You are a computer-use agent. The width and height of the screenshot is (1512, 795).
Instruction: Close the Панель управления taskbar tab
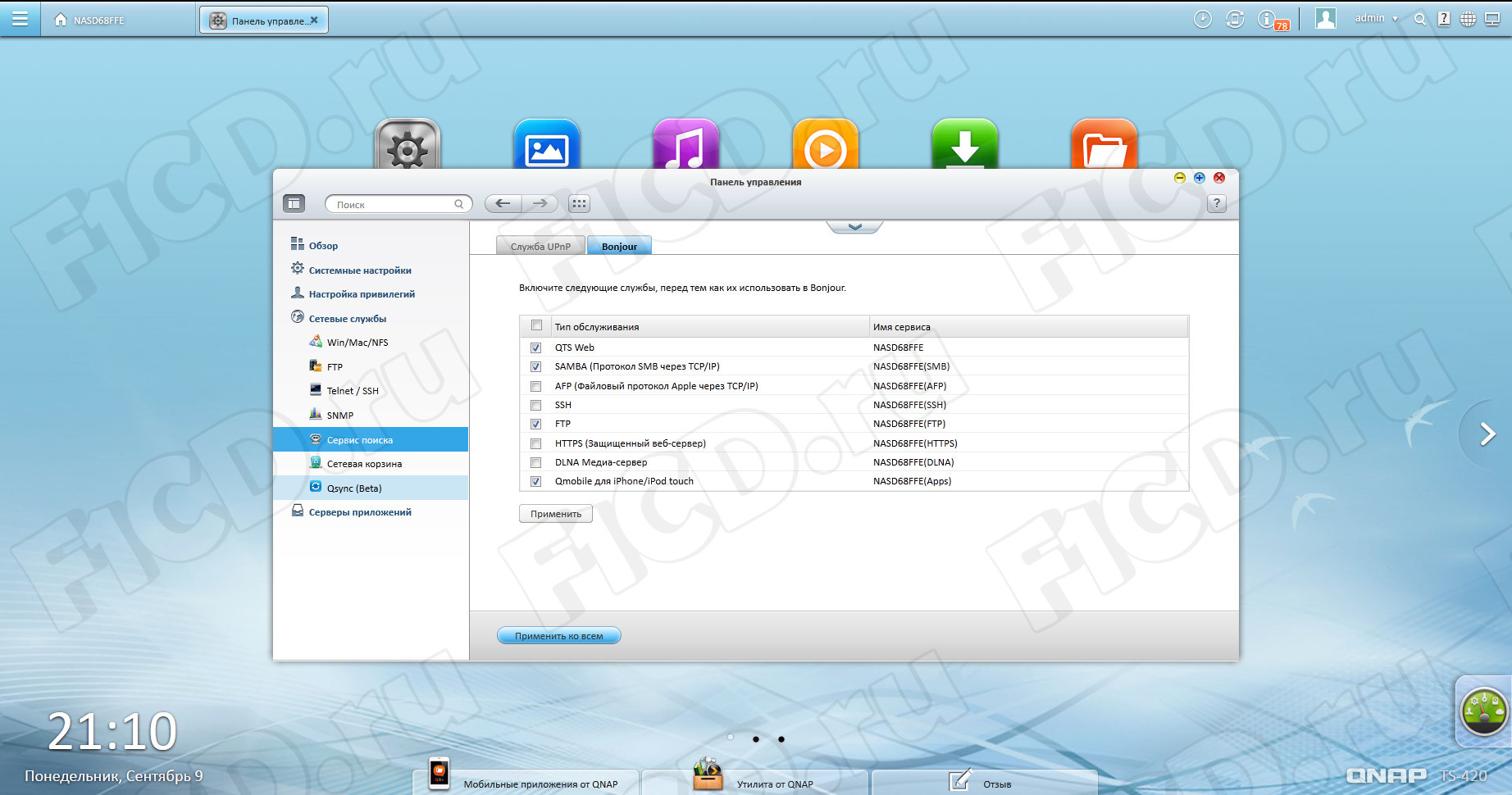point(314,20)
